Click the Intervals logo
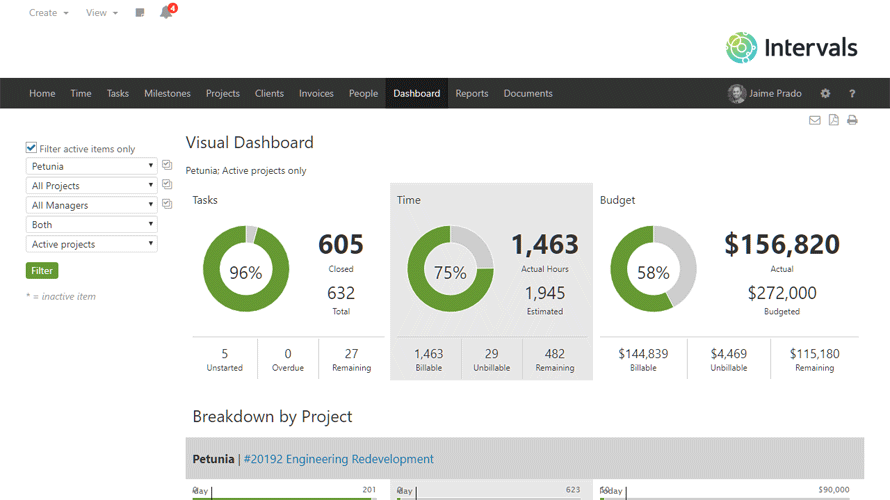Screen dimensions: 890x500 click(791, 48)
